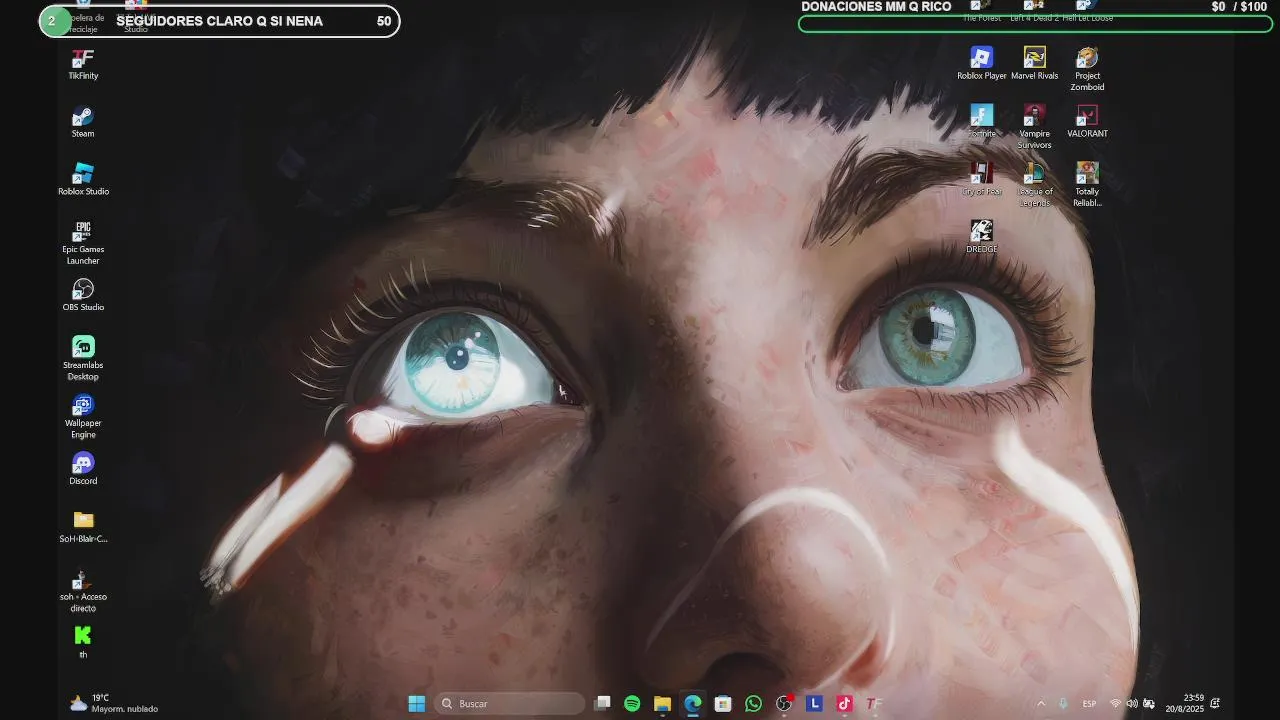
Task: Select the SoH-Blair-C... folder
Action: pos(83,528)
